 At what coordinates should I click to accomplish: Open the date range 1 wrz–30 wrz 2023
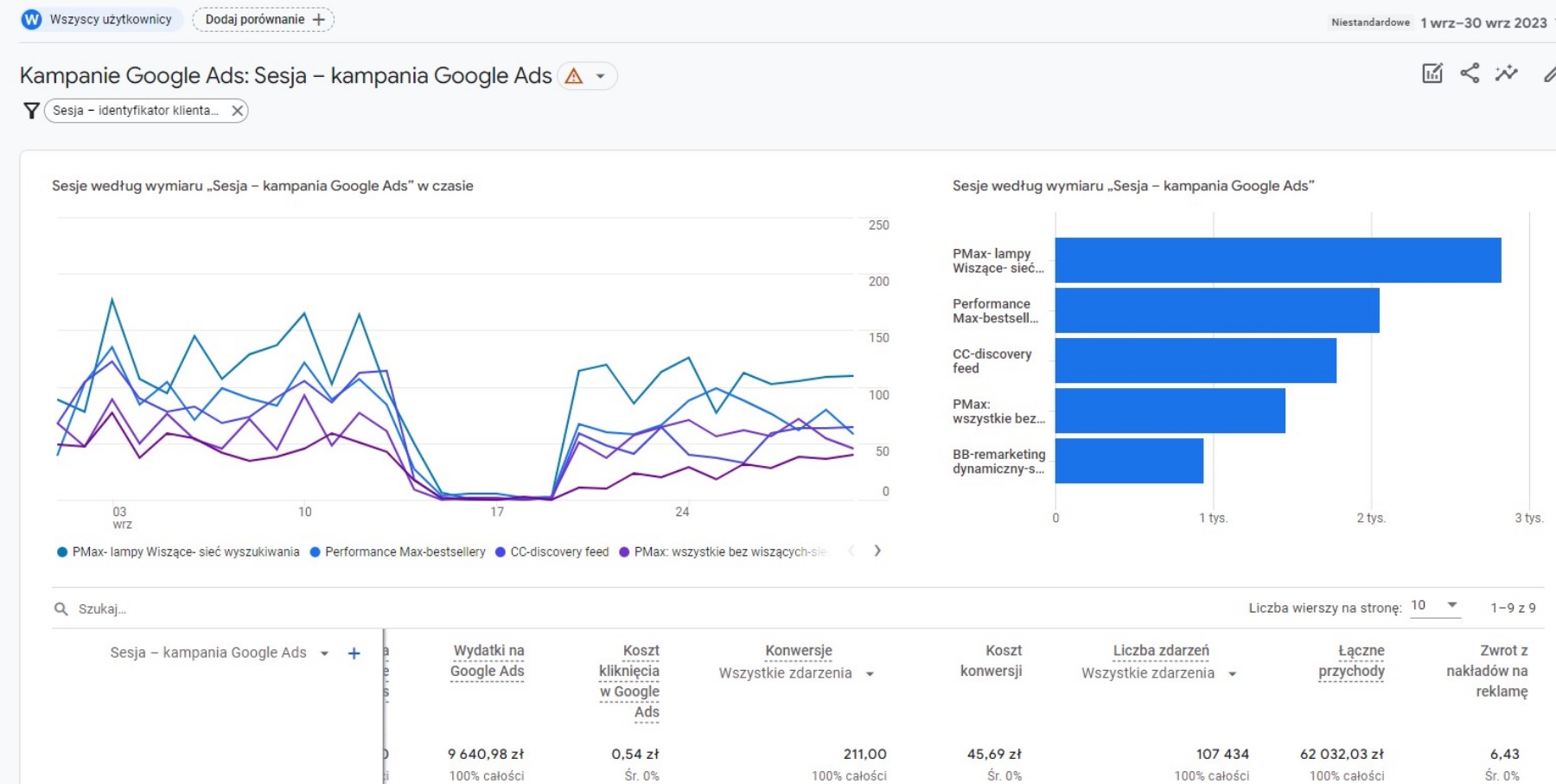point(1483,22)
